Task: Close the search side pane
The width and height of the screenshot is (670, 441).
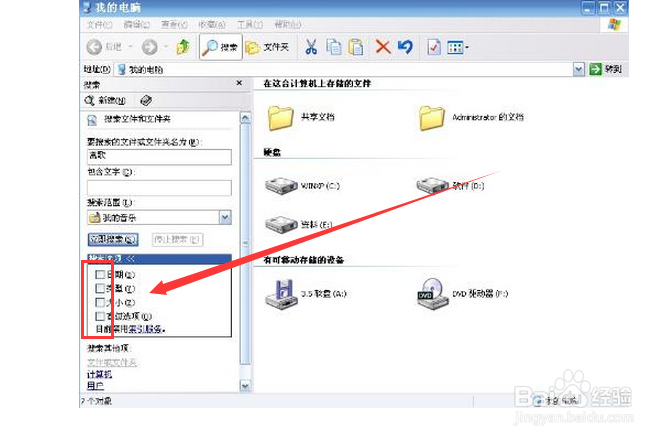Action: click(x=239, y=83)
